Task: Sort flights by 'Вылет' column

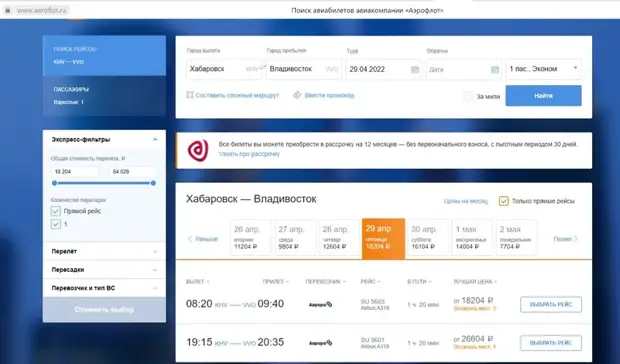Action: point(197,282)
